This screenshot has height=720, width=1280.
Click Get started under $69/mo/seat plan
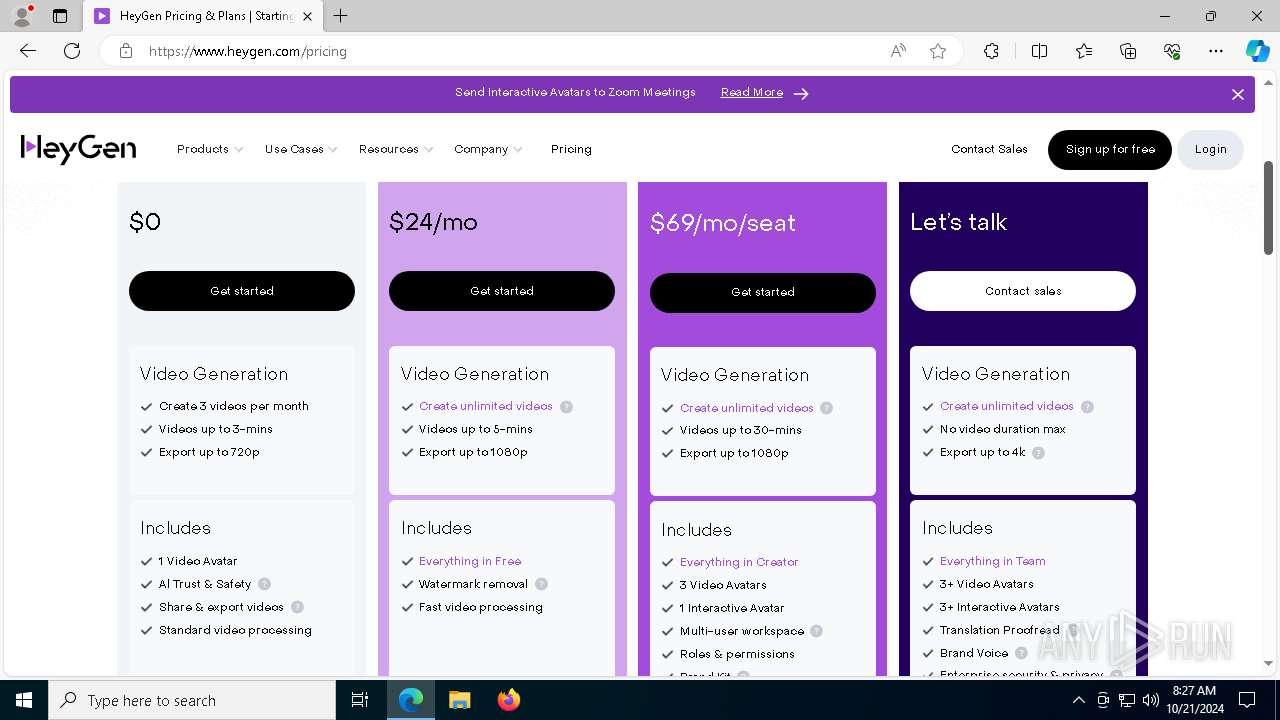point(763,292)
